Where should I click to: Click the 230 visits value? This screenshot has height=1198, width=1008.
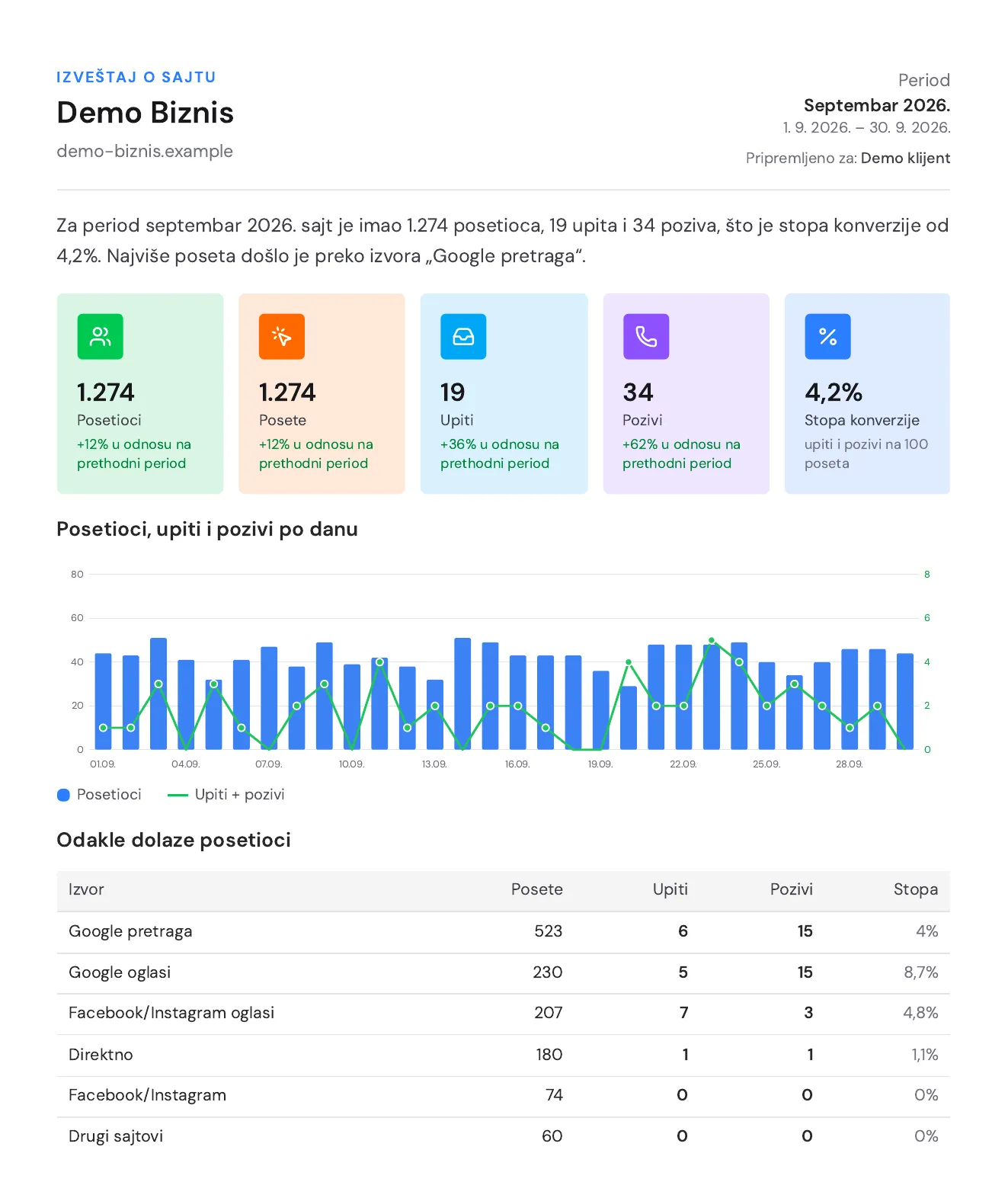click(548, 972)
